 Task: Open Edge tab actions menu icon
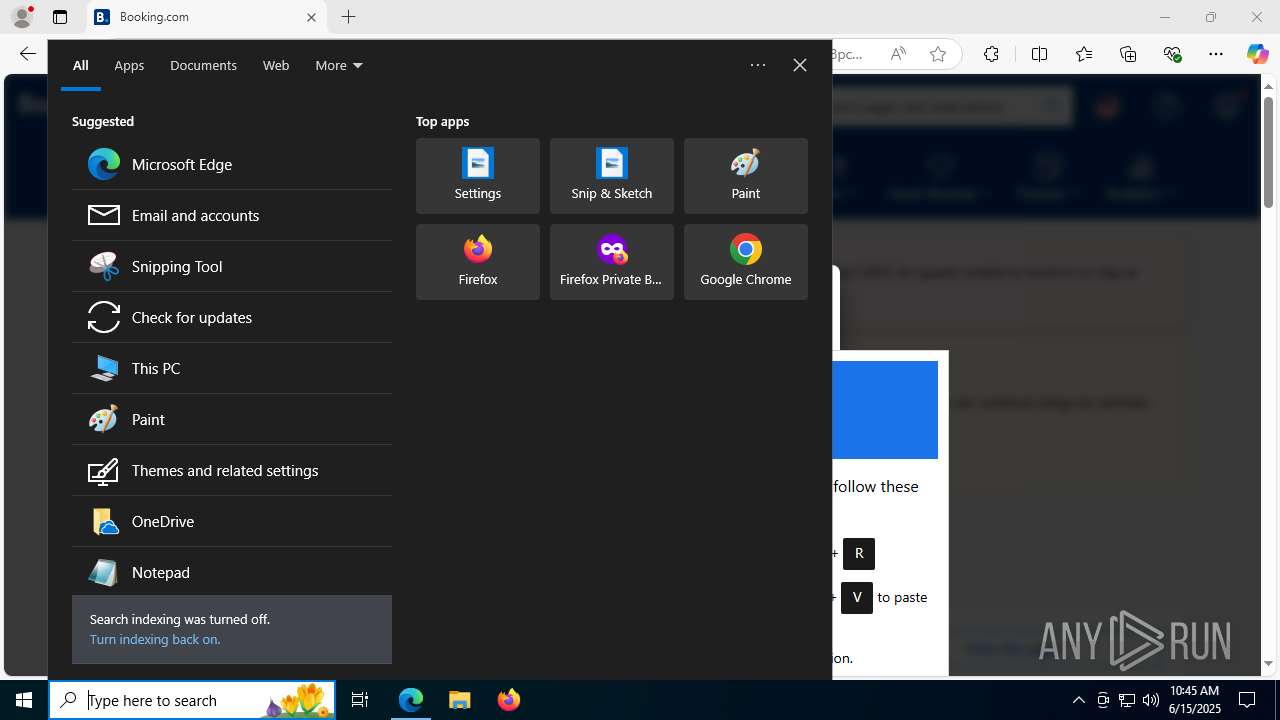60,17
